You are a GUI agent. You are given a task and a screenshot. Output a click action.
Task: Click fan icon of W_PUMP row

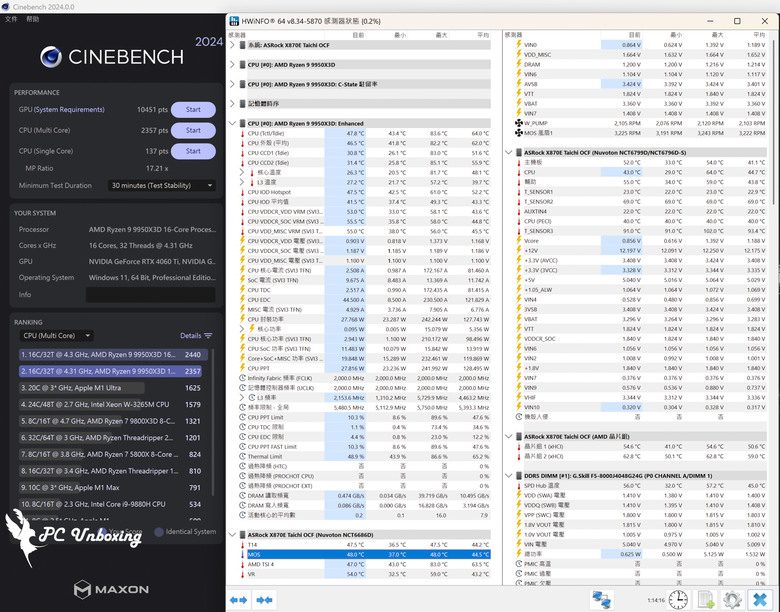(519, 123)
